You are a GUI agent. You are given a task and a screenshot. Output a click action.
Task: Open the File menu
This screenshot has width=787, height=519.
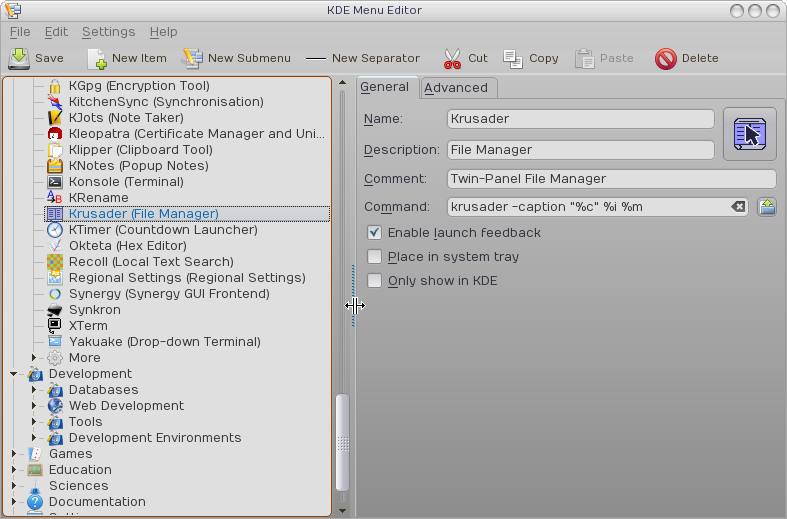coord(20,32)
